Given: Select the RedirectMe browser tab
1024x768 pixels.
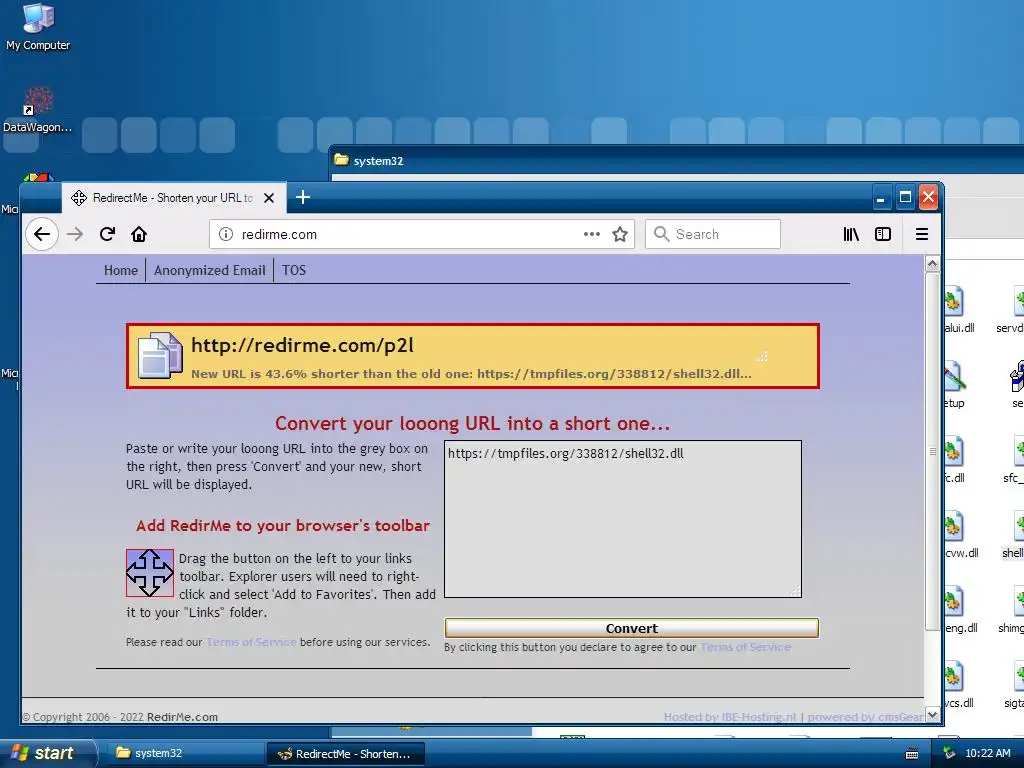Looking at the screenshot, I should point(174,198).
